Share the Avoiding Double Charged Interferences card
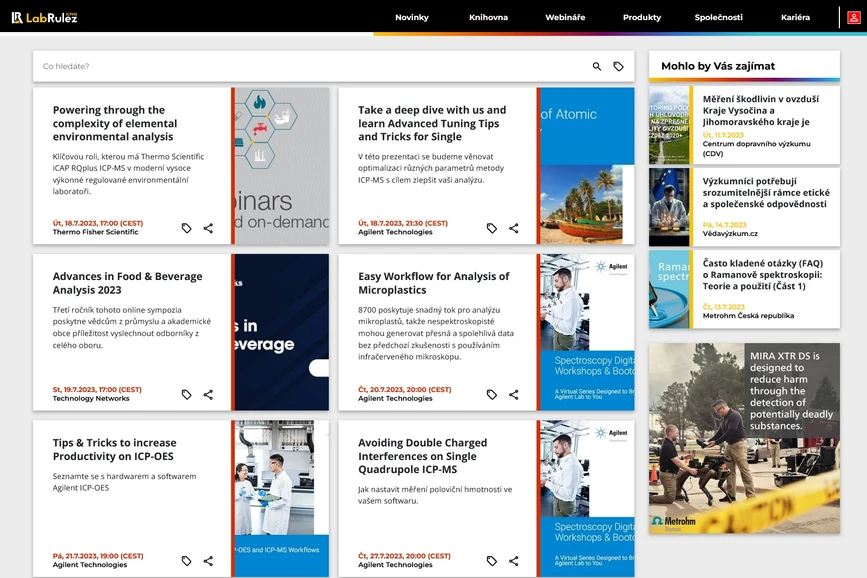 click(x=514, y=561)
